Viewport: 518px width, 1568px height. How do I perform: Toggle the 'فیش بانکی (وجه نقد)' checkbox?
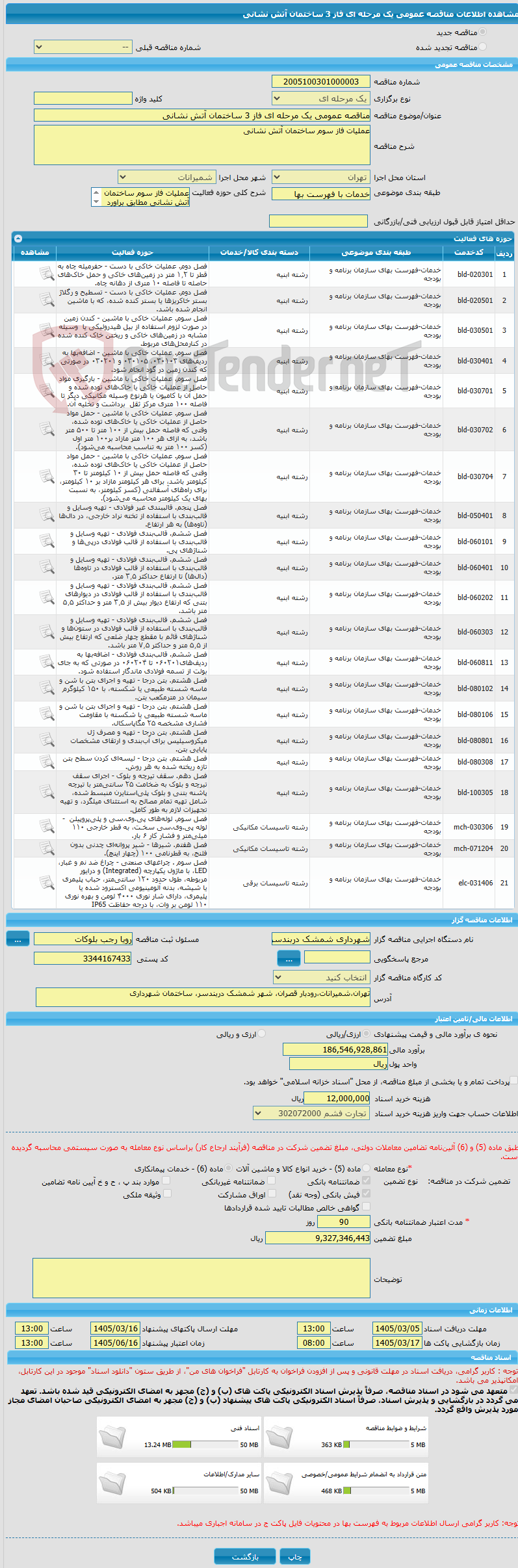[x=366, y=1194]
